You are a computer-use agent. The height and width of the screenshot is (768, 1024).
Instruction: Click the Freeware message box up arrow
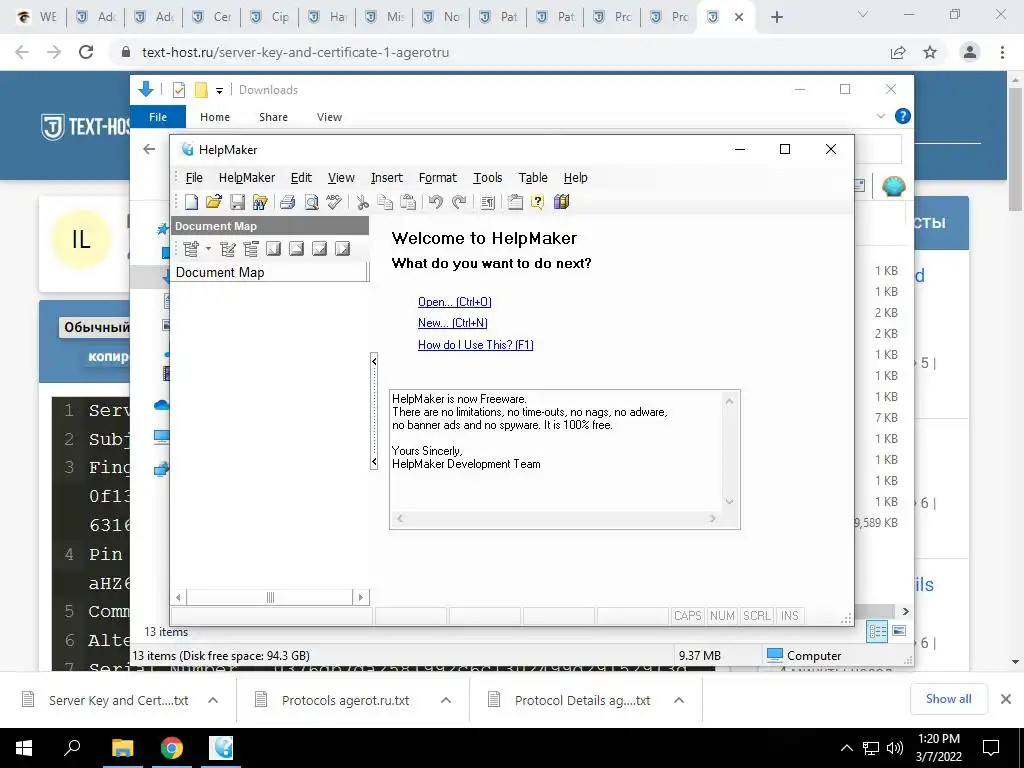click(x=729, y=401)
